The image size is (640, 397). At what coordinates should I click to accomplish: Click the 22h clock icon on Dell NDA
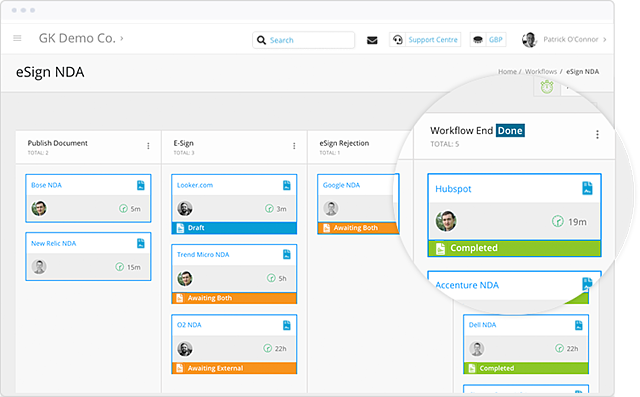click(559, 348)
